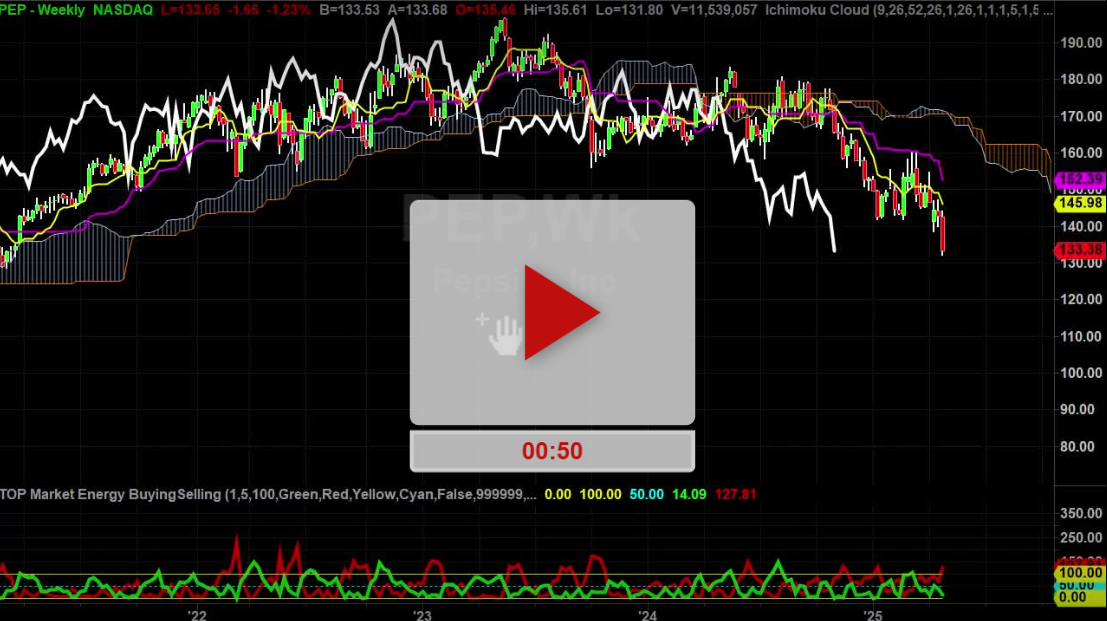Click the red 127.81 indicator value

pos(736,494)
